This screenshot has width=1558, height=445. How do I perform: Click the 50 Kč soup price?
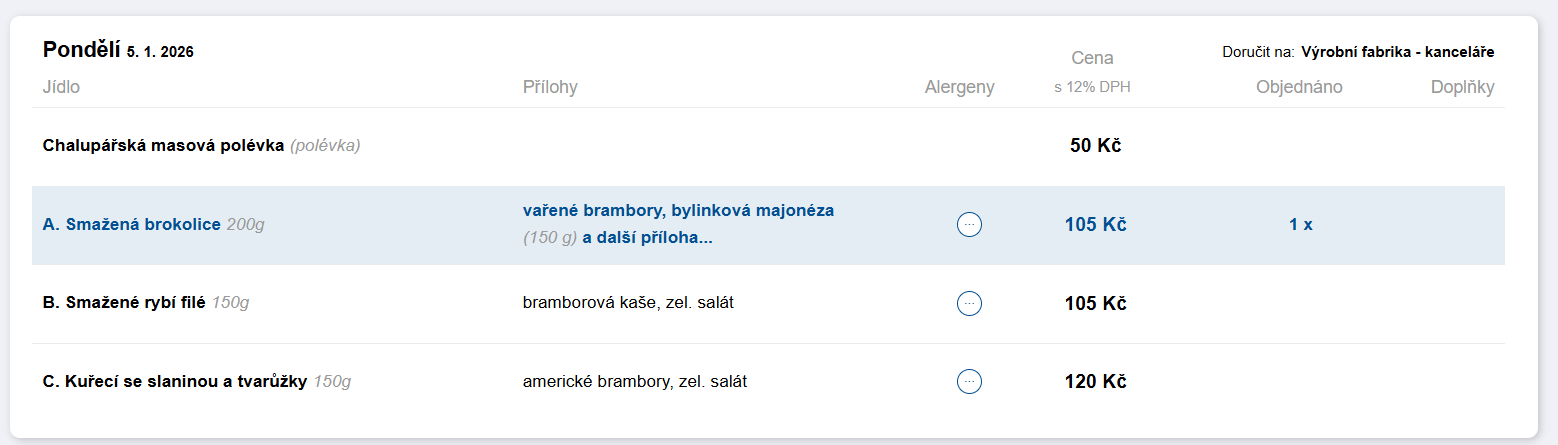[1095, 146]
